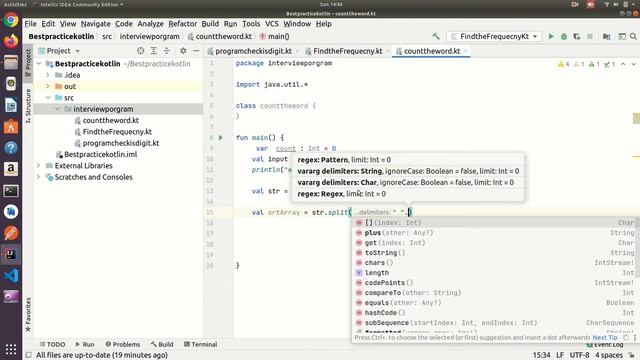640x360 pixels.
Task: Open Help icon in the dock
Action: pyautogui.click(x=11, y=147)
